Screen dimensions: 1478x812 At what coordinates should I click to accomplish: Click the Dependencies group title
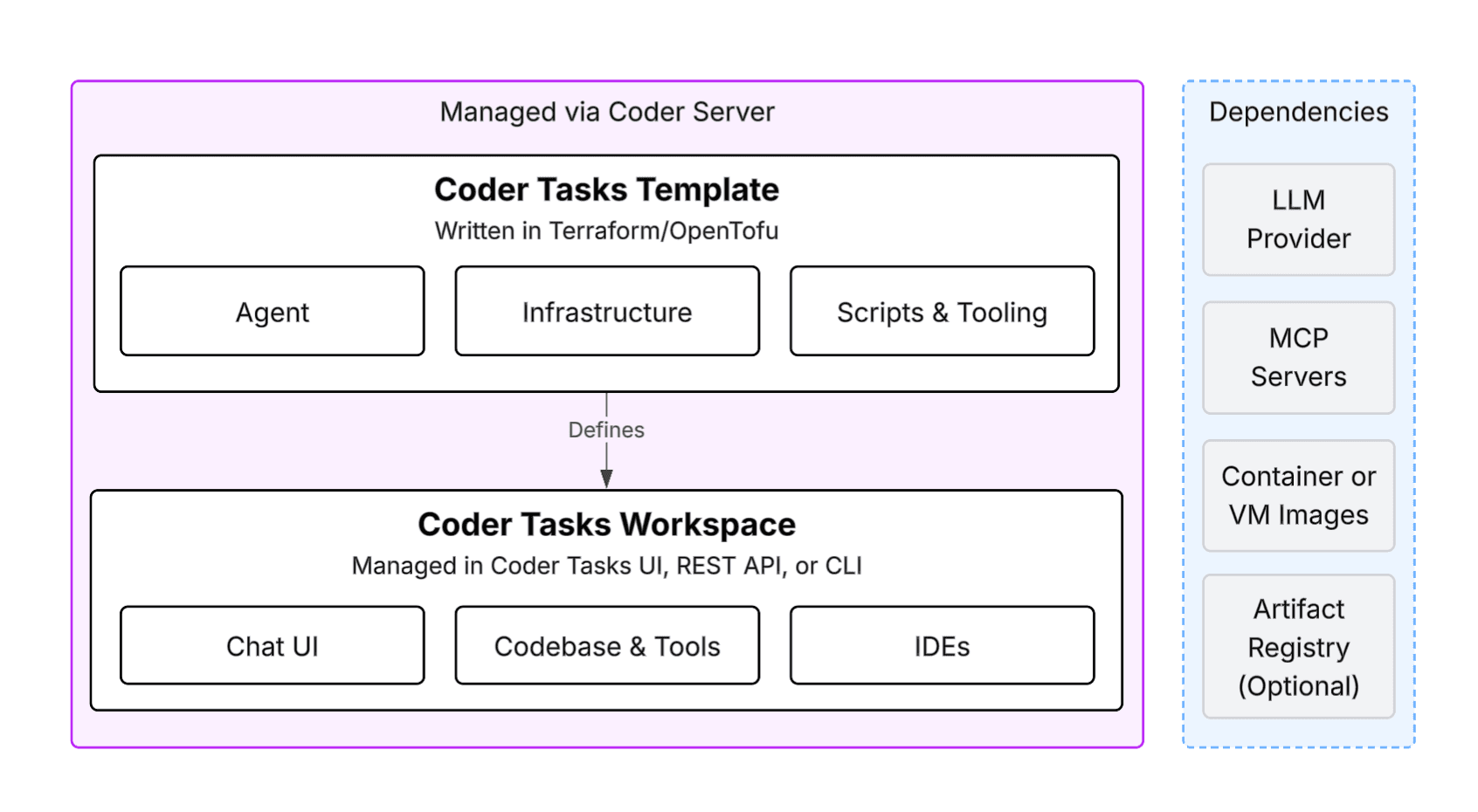(1298, 112)
